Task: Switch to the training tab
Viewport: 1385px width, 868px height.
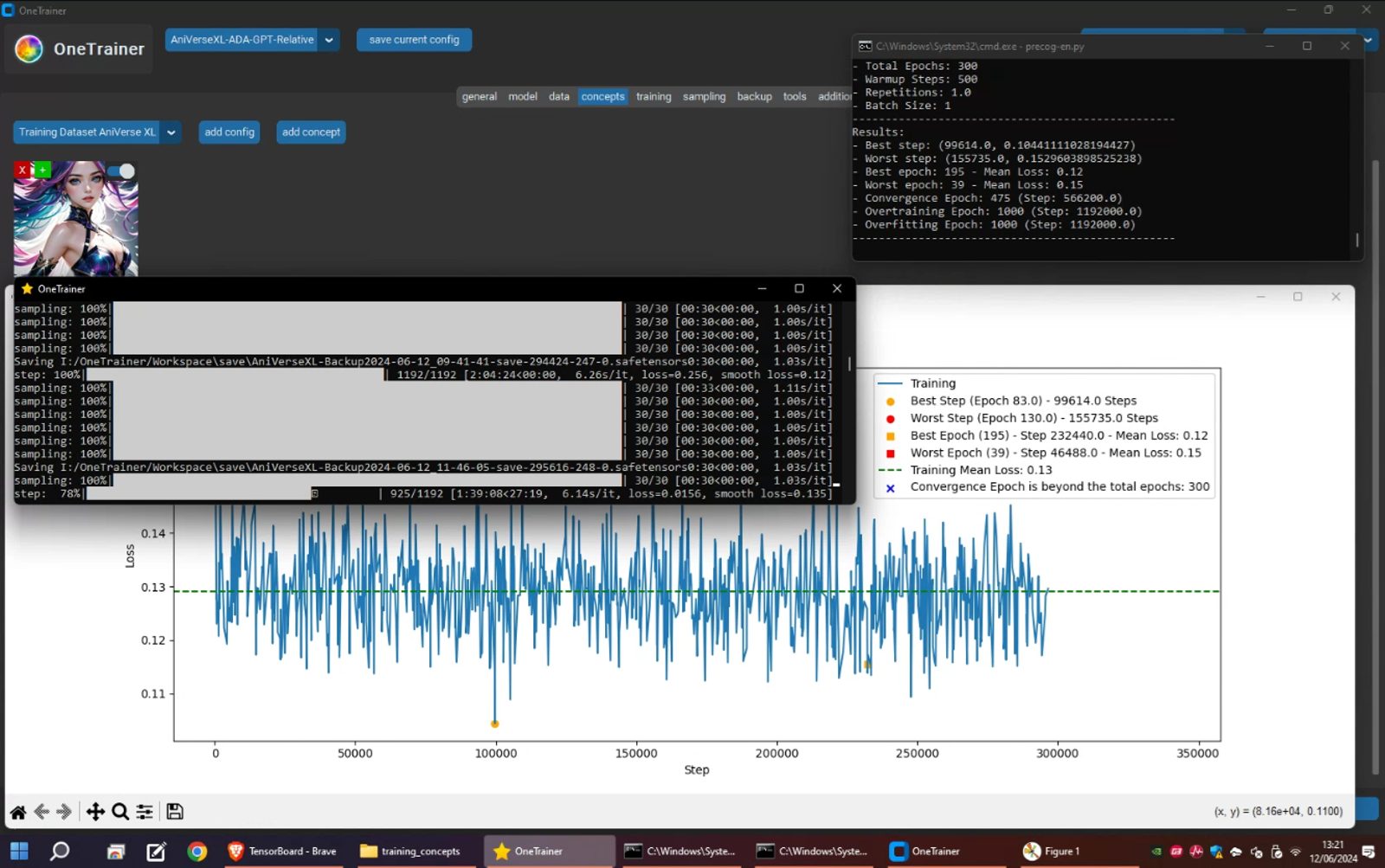Action: 654,97
